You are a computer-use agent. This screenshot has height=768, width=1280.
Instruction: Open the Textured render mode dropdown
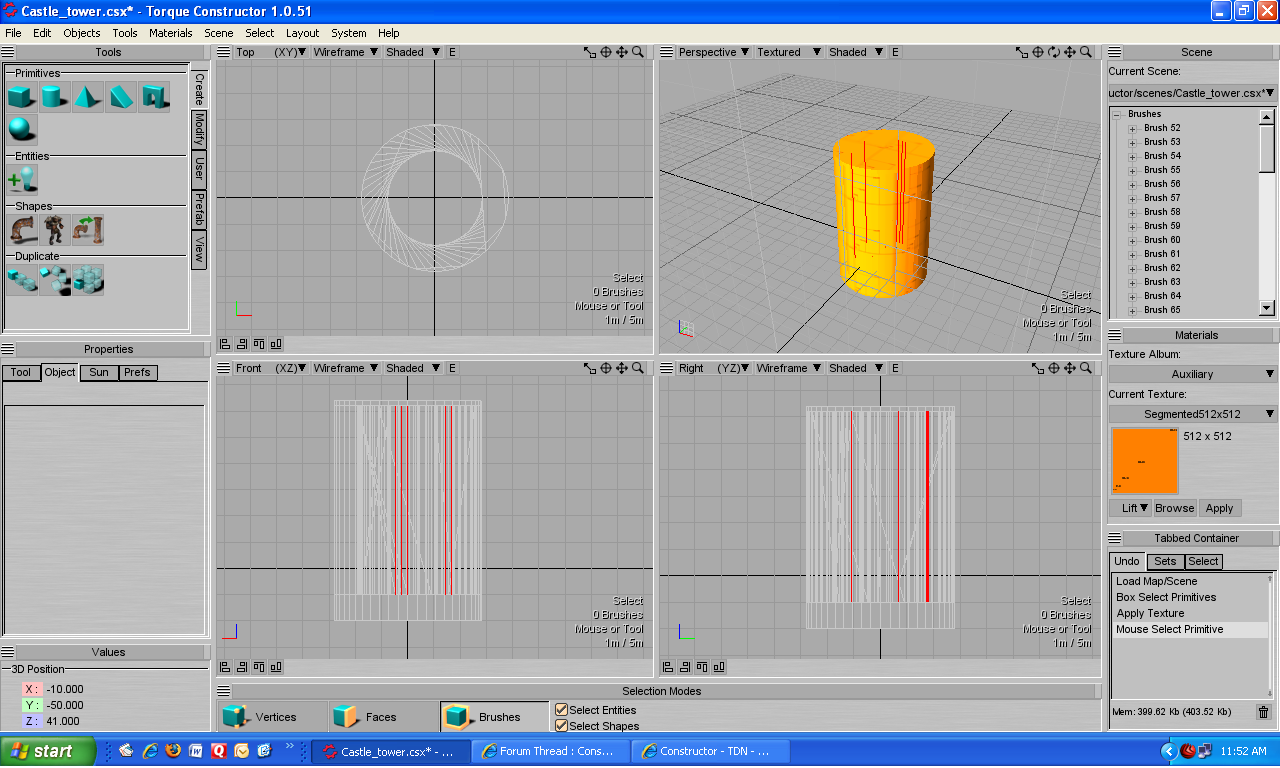click(788, 52)
